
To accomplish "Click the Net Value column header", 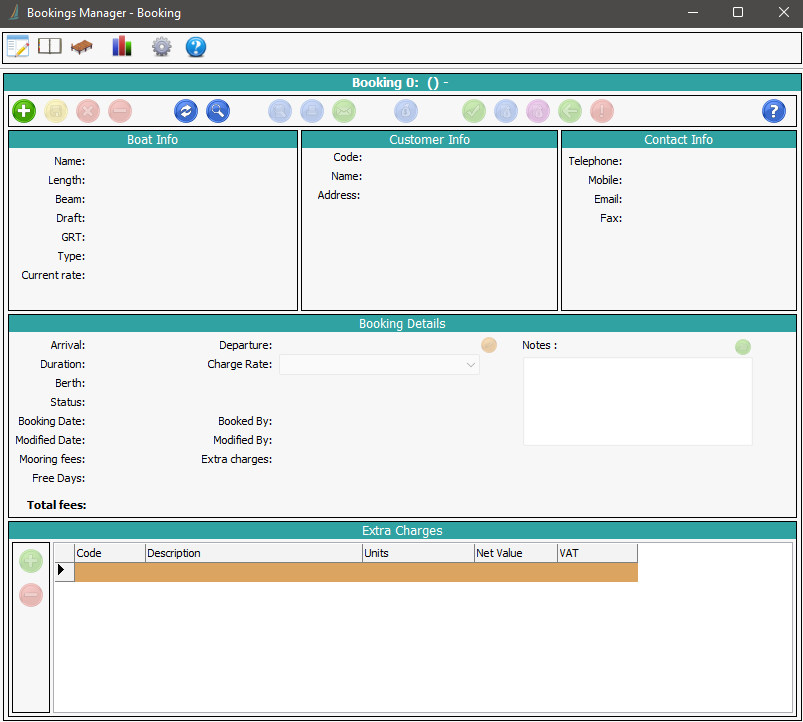I will pyautogui.click(x=516, y=553).
